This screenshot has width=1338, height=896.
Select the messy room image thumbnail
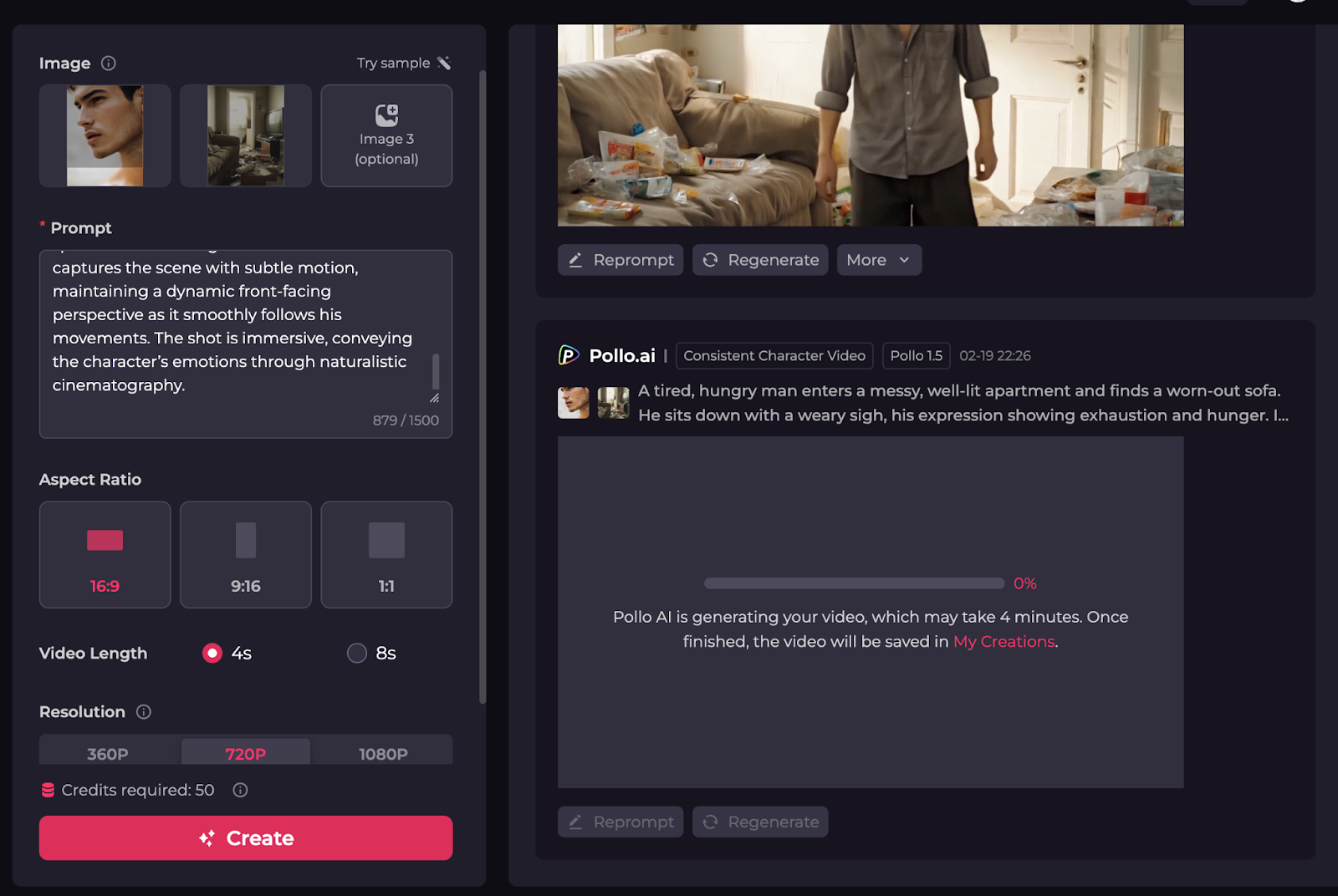click(x=246, y=135)
